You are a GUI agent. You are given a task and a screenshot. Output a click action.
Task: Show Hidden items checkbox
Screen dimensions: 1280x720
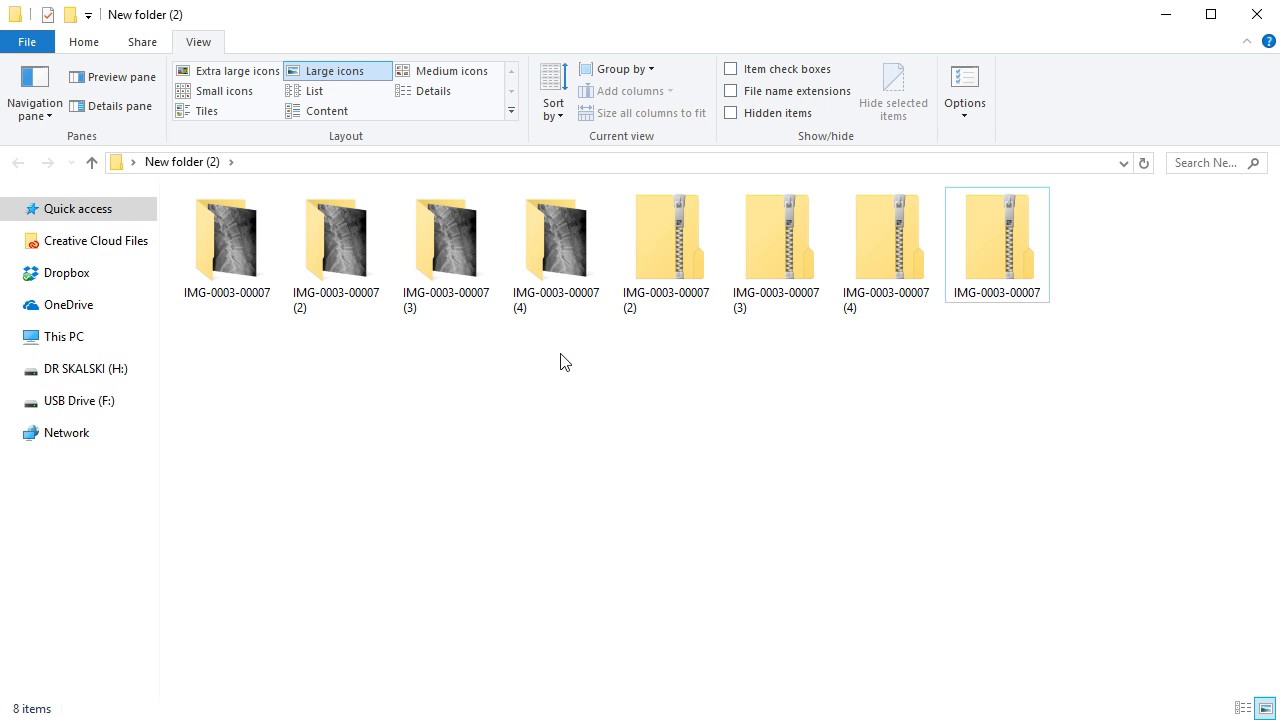tap(731, 113)
